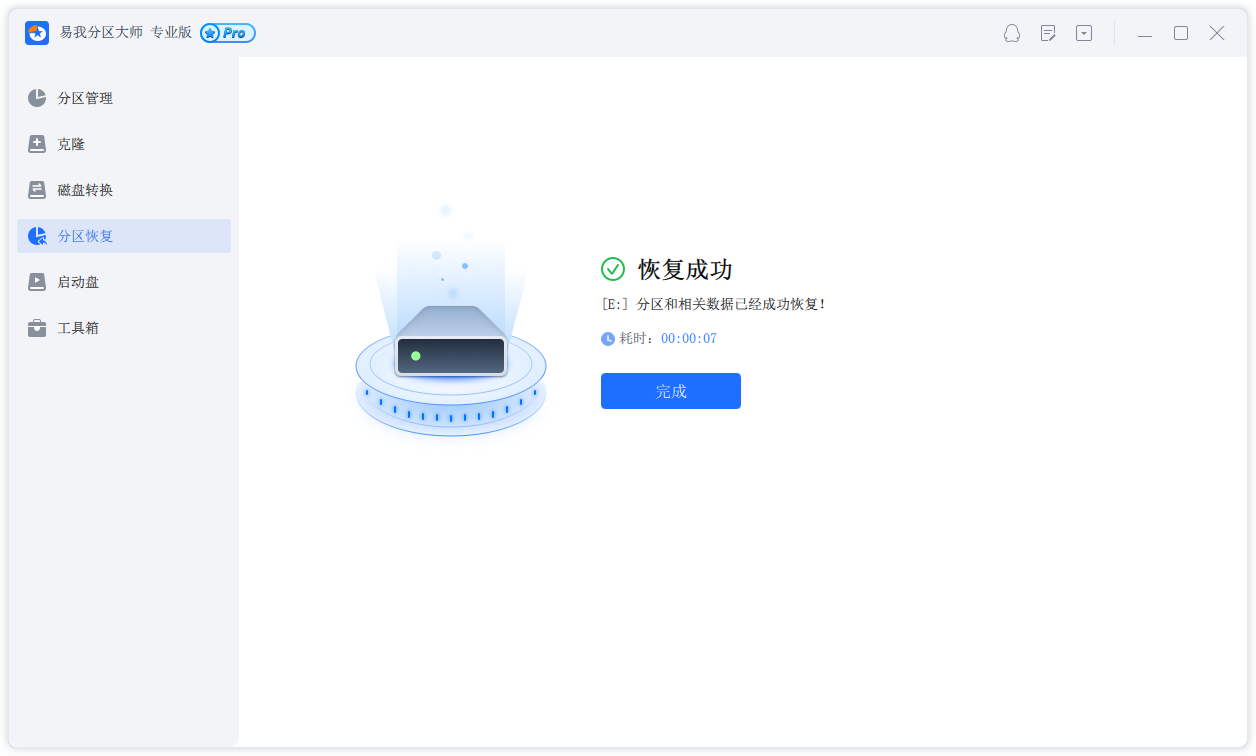Minimize the partition master window
Image resolution: width=1256 pixels, height=756 pixels.
(1145, 34)
